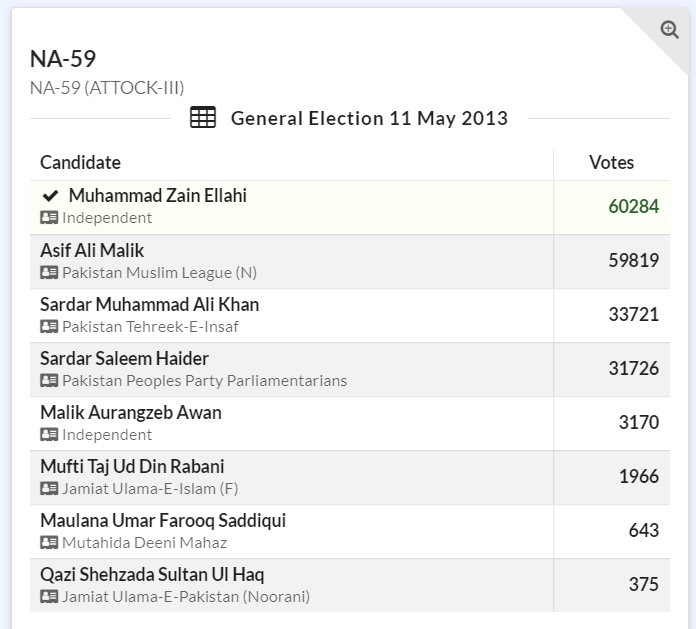Click the party card icon beside Pakistan Muslim League (N)
This screenshot has width=696, height=629.
click(49, 272)
